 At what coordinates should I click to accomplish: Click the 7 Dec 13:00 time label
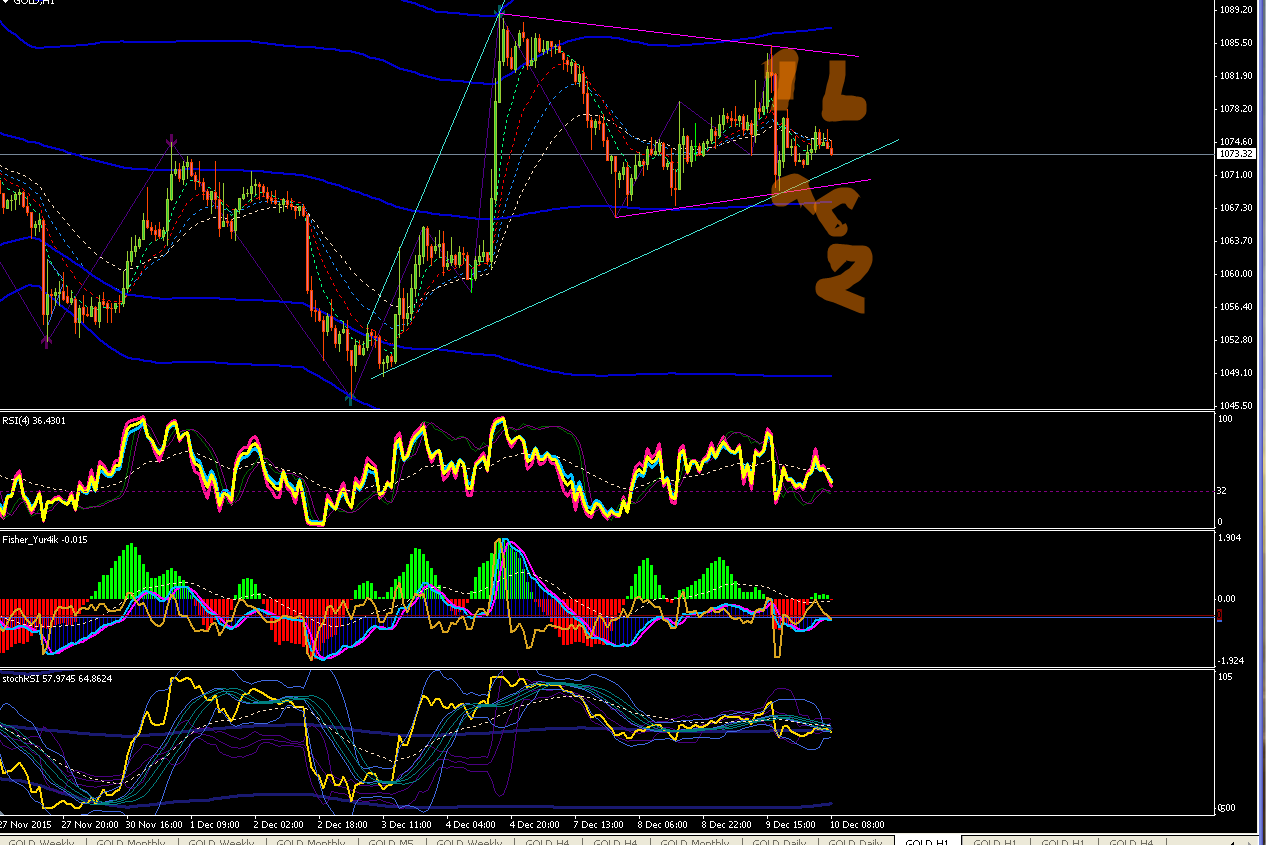[599, 826]
